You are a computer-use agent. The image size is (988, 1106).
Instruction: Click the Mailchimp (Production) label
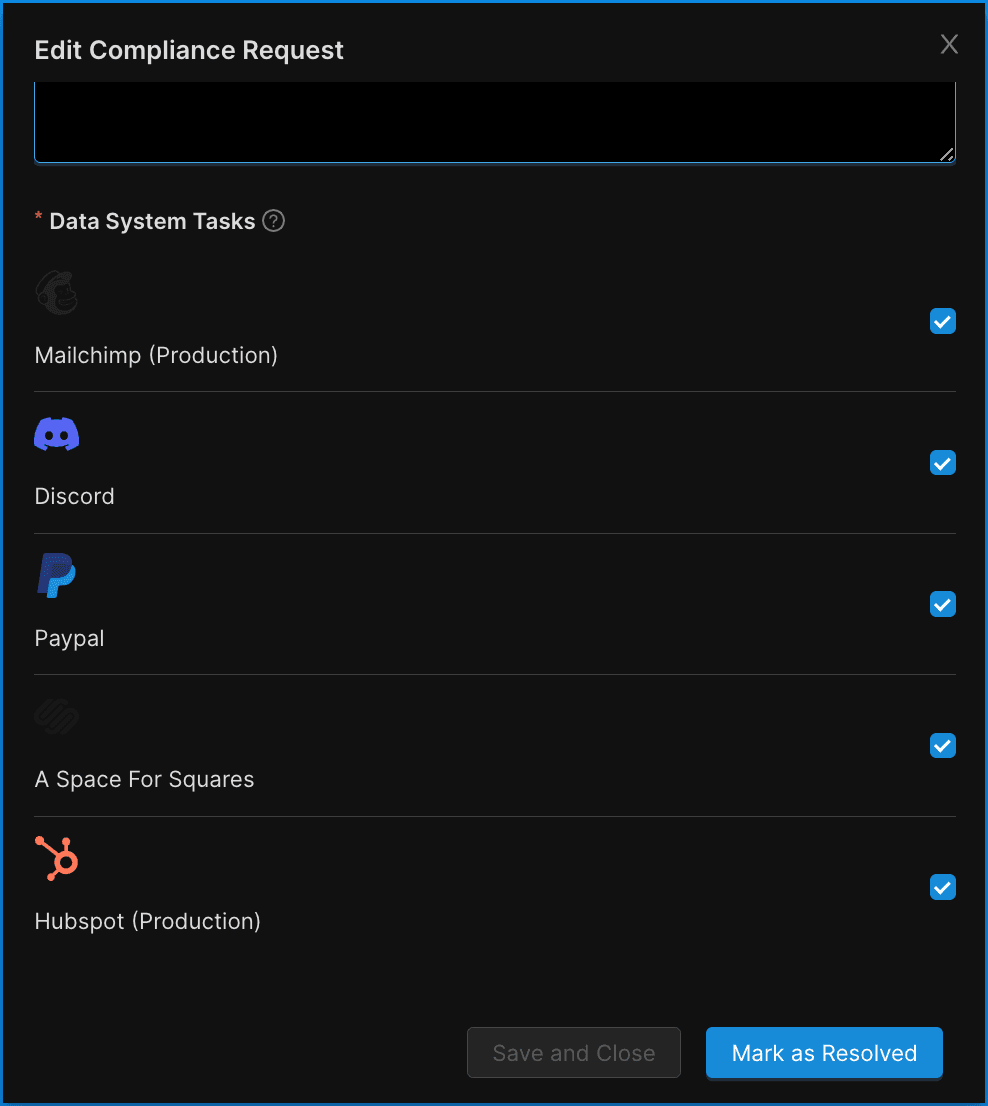pyautogui.click(x=156, y=355)
